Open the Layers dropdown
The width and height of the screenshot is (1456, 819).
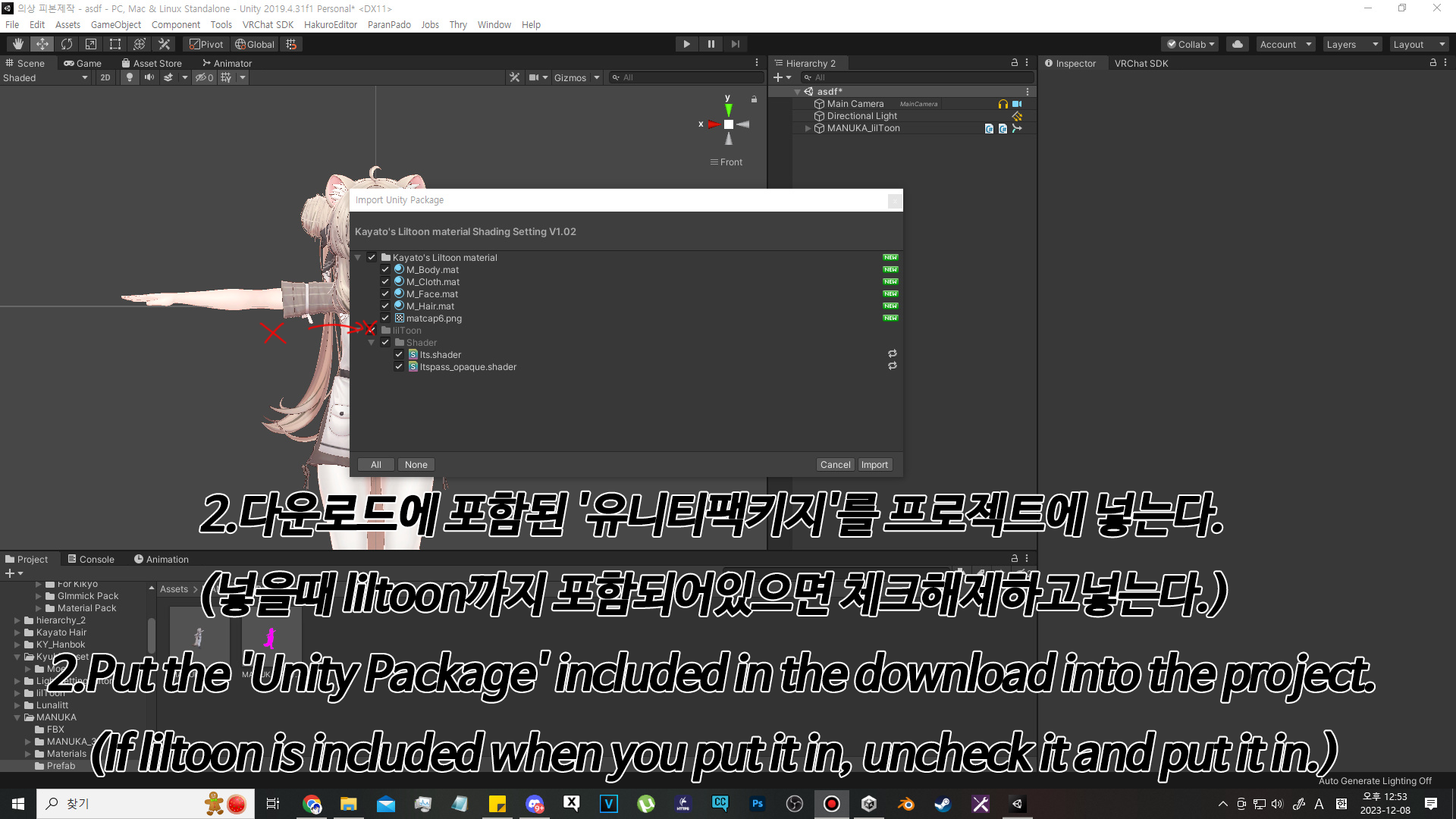(1352, 44)
